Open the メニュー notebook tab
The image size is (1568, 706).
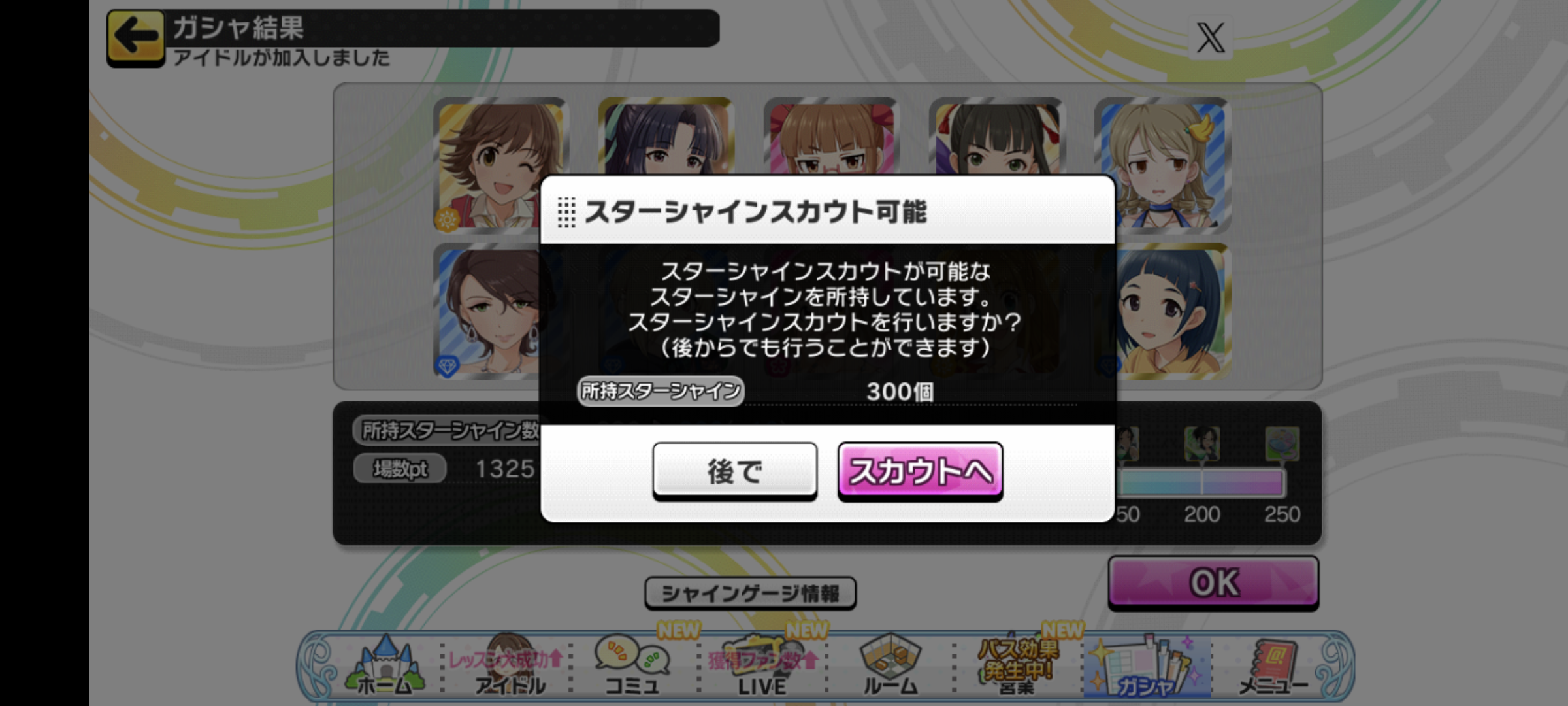(x=1274, y=665)
